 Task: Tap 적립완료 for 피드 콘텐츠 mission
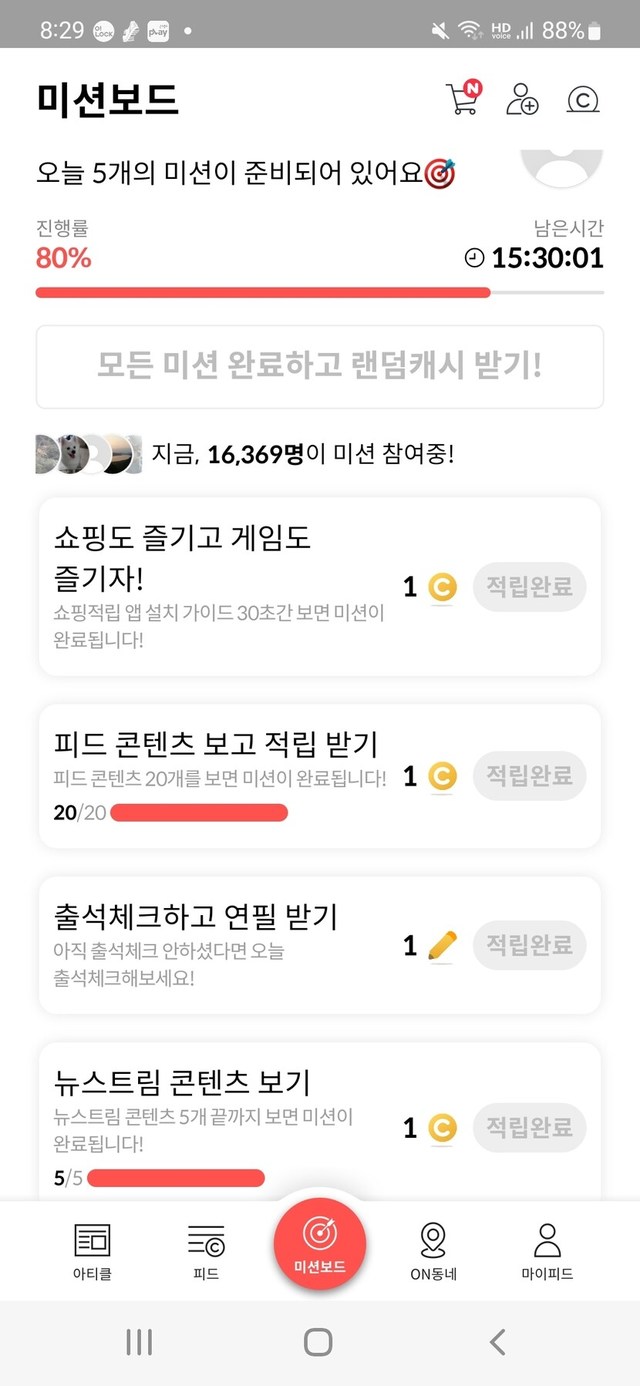[x=529, y=776]
